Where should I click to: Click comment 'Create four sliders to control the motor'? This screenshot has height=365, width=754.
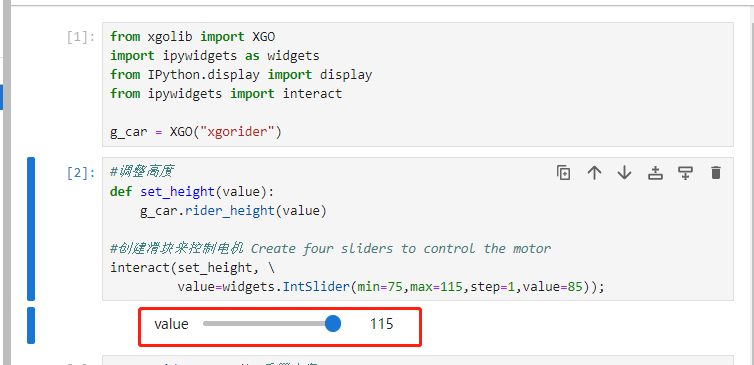click(x=401, y=249)
